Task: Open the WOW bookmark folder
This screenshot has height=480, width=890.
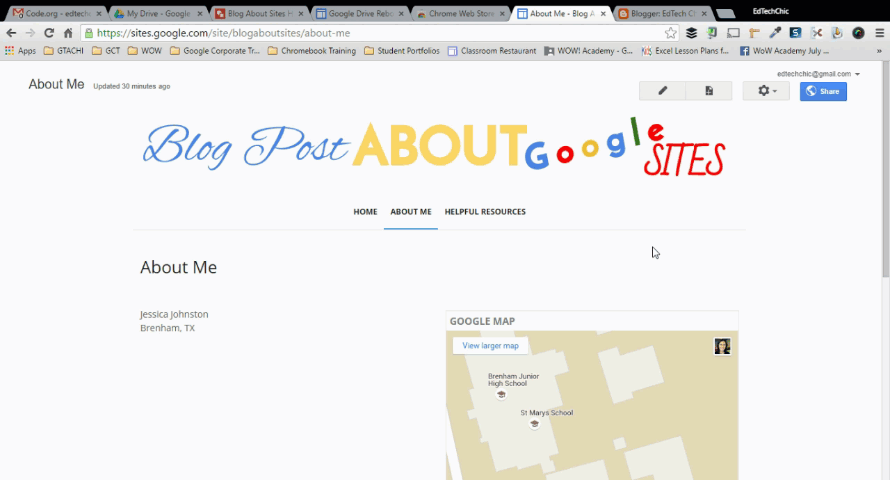Action: 145,51
